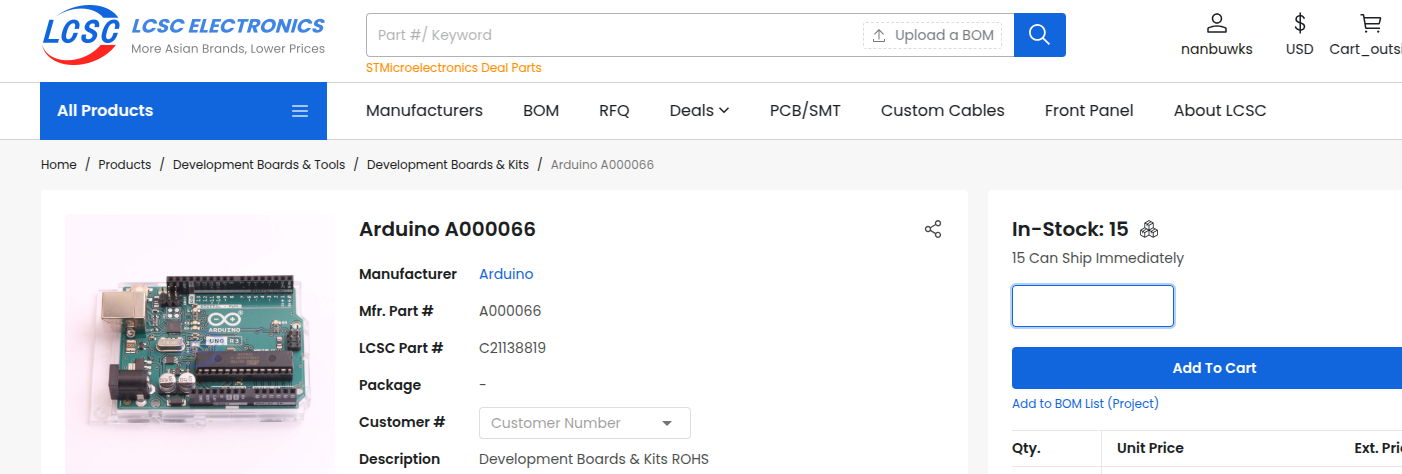This screenshot has width=1402, height=474.
Task: Click the Development Boards & Kits ROHS description
Action: [x=594, y=459]
